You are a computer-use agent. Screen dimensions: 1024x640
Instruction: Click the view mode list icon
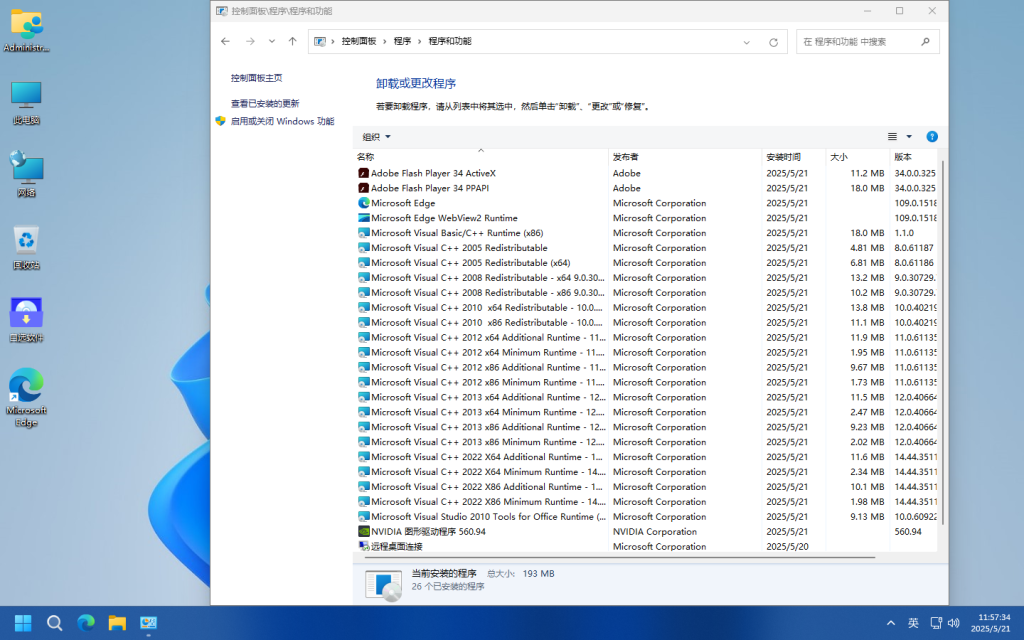[892, 136]
